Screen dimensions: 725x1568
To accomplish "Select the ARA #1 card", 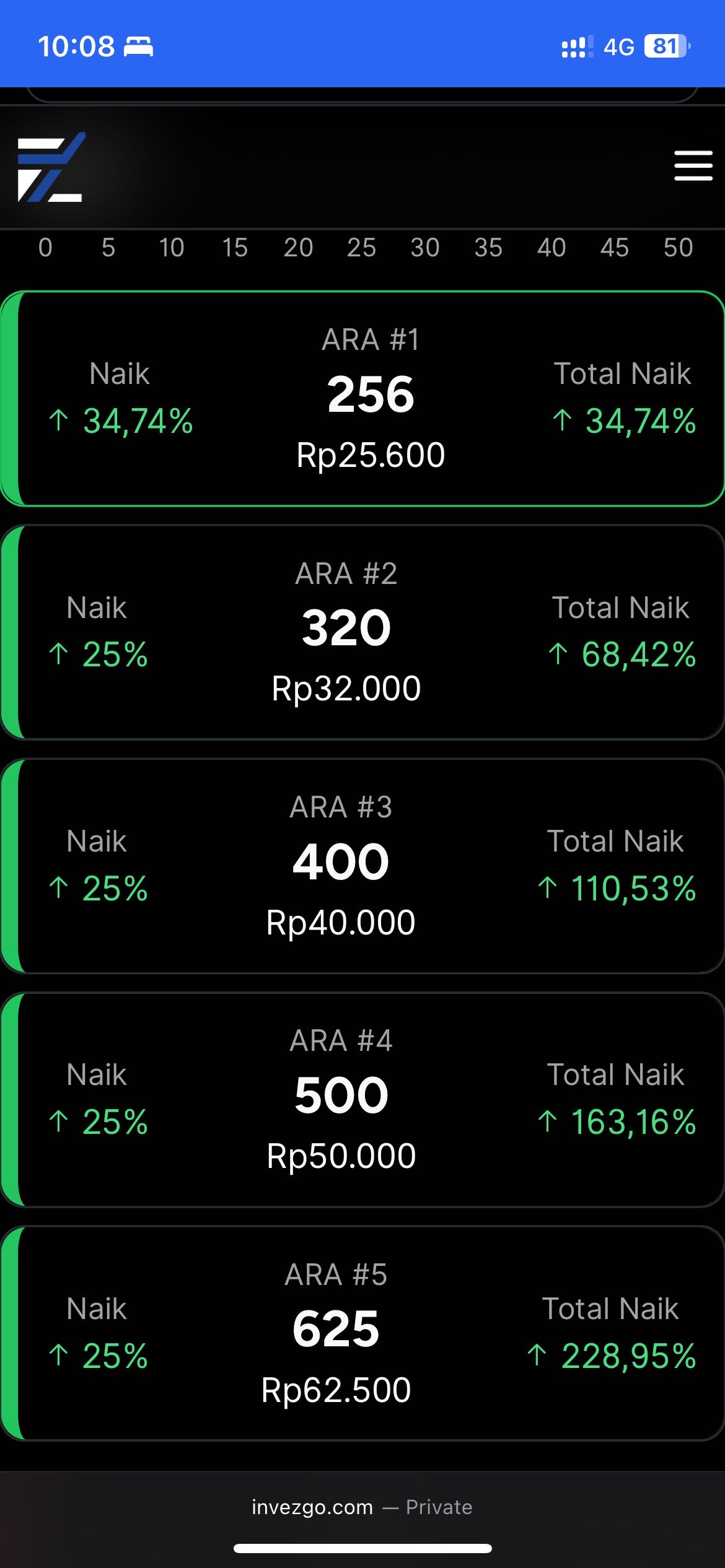I will pos(362,399).
